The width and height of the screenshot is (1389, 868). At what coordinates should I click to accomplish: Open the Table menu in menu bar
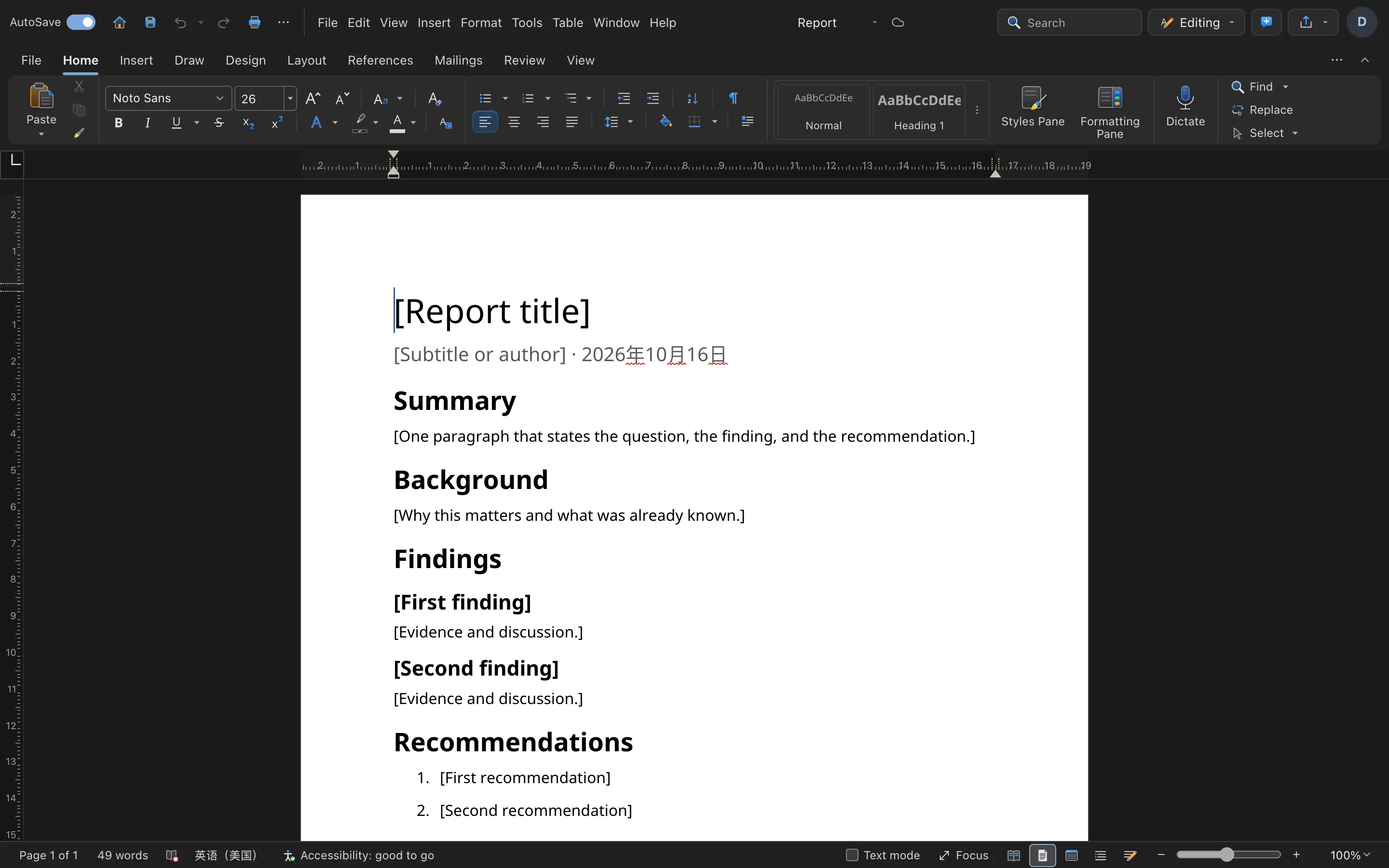tap(568, 22)
